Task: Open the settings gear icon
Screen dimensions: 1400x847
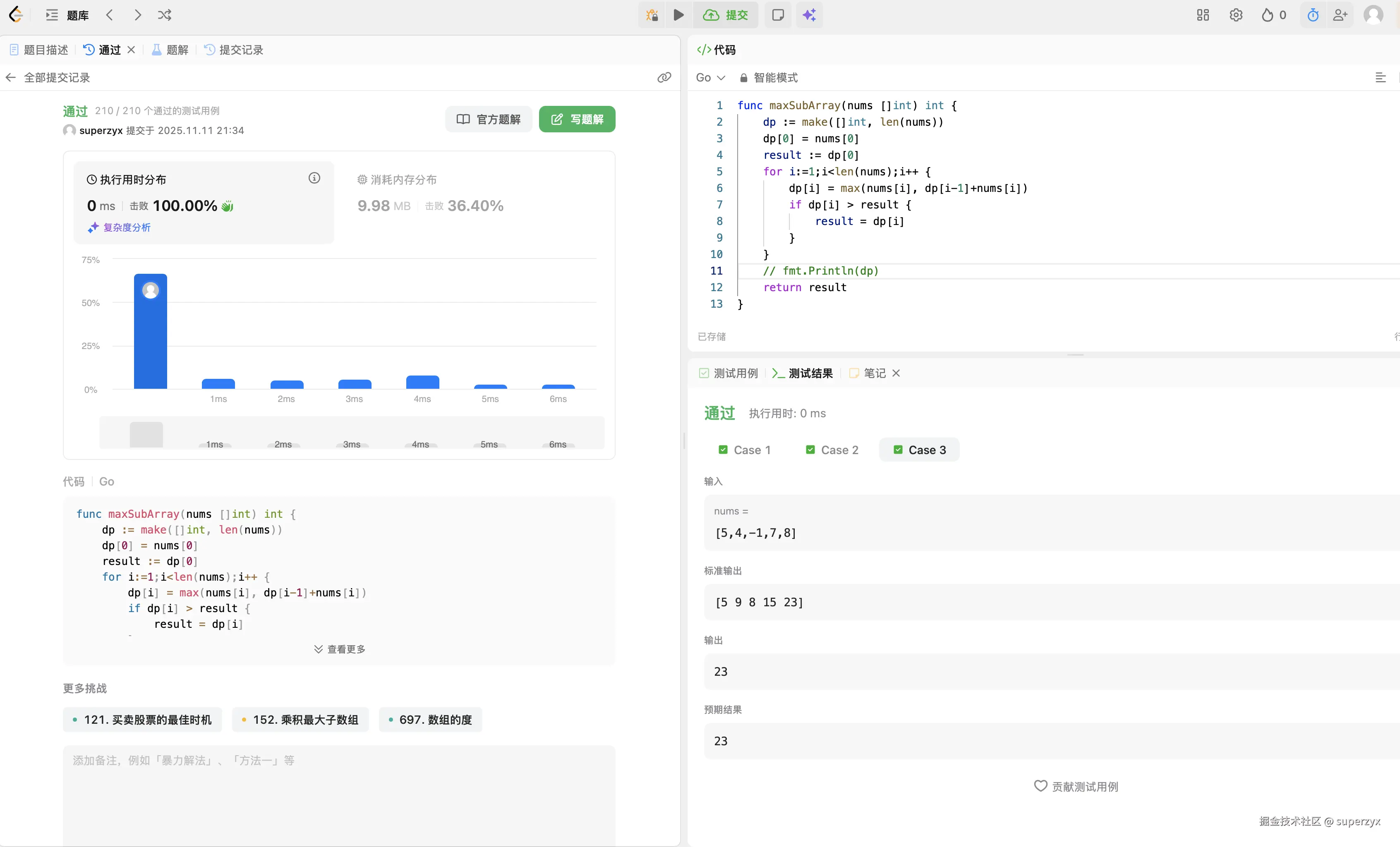Action: pyautogui.click(x=1236, y=15)
